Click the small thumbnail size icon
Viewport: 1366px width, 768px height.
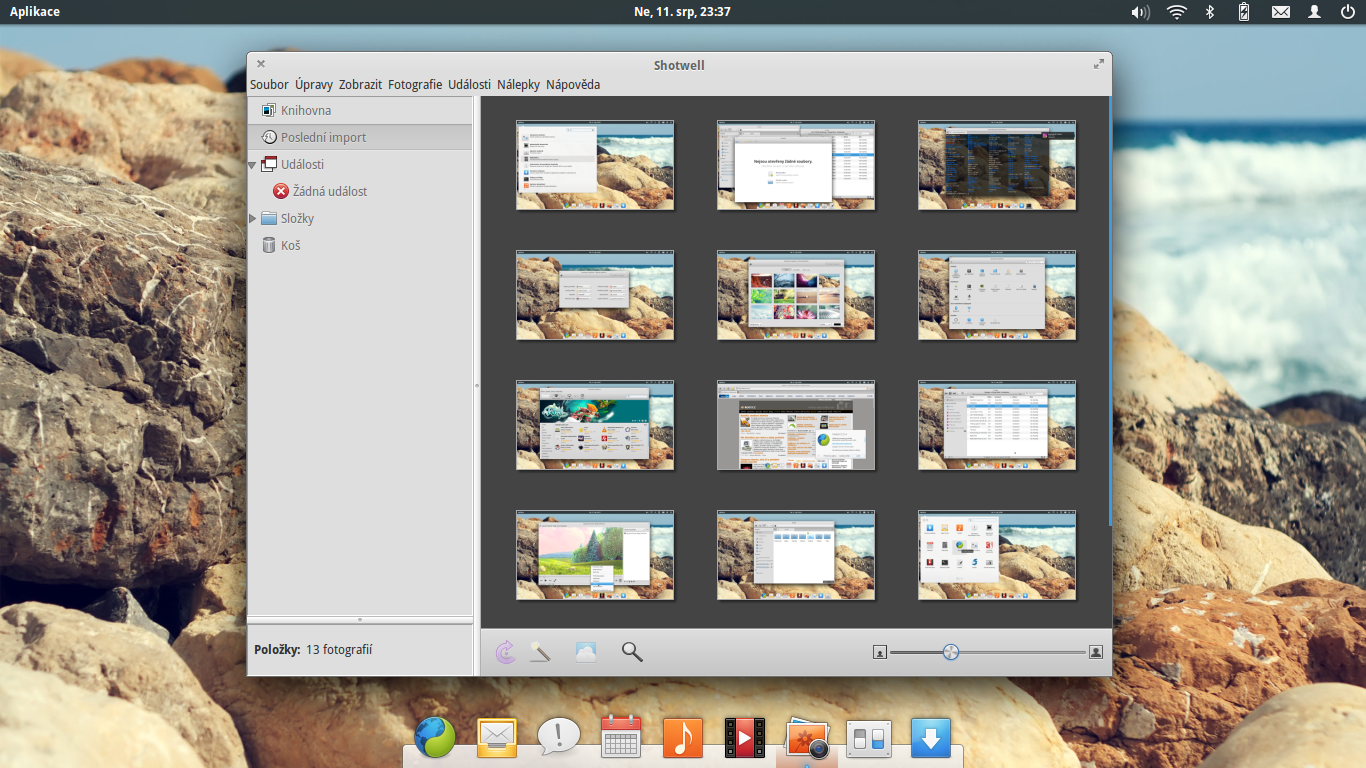pos(878,651)
